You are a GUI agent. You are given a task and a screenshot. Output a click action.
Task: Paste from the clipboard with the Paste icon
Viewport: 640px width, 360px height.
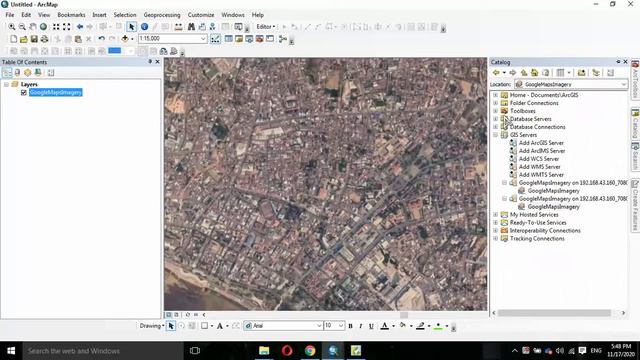pyautogui.click(x=78, y=39)
